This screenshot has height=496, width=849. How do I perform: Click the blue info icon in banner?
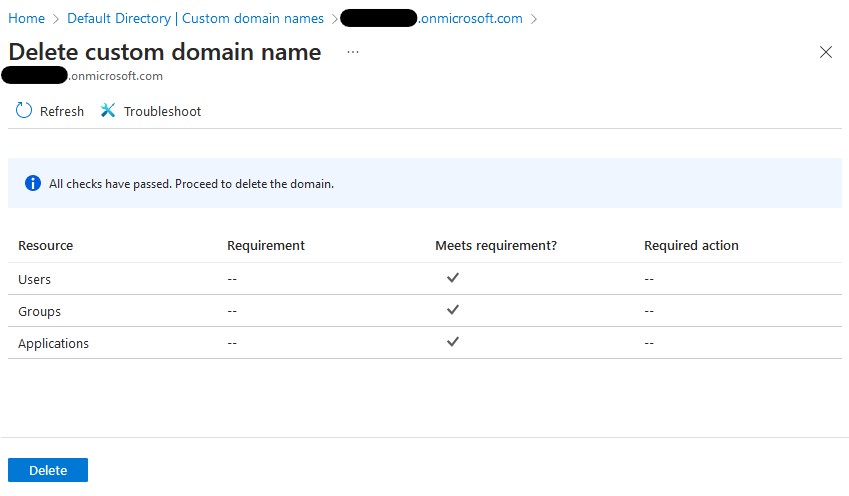point(33,184)
